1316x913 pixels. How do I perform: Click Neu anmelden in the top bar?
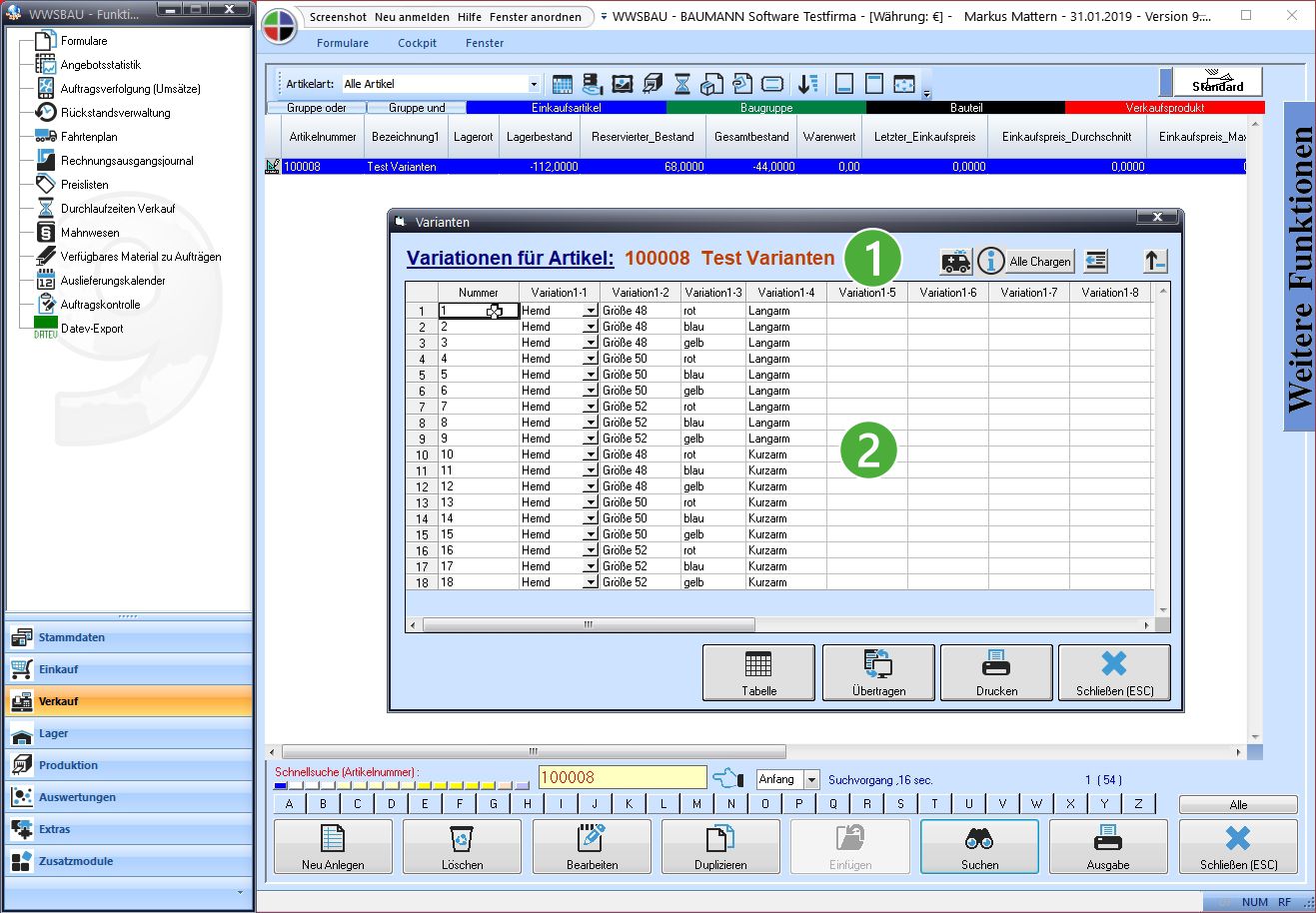(x=412, y=17)
